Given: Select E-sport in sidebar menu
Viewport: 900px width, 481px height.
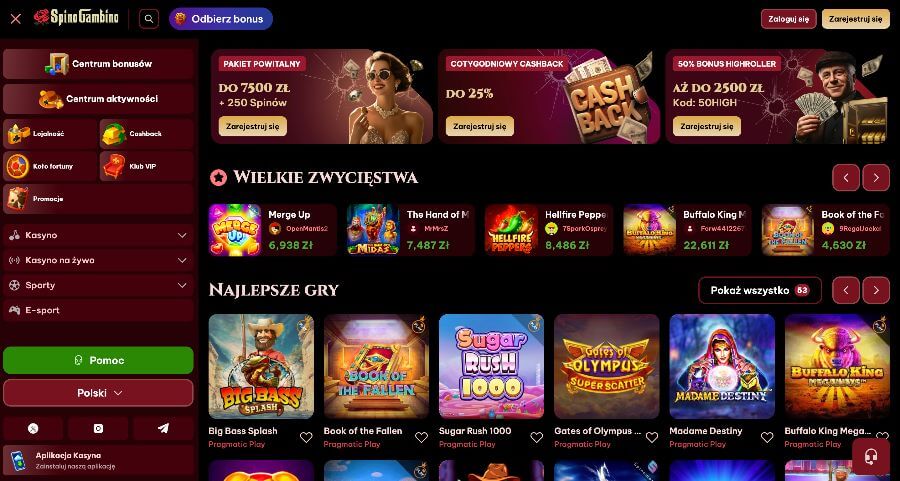Looking at the screenshot, I should coord(99,310).
